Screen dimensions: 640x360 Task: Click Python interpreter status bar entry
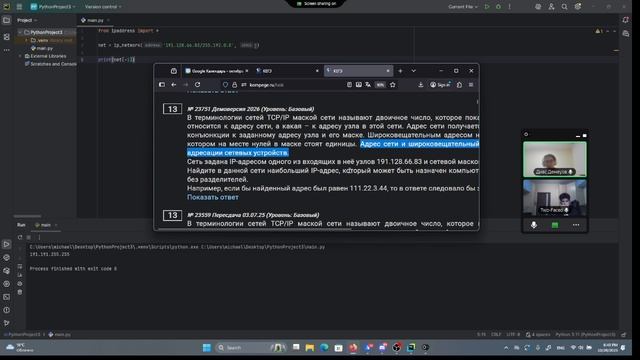coord(585,335)
